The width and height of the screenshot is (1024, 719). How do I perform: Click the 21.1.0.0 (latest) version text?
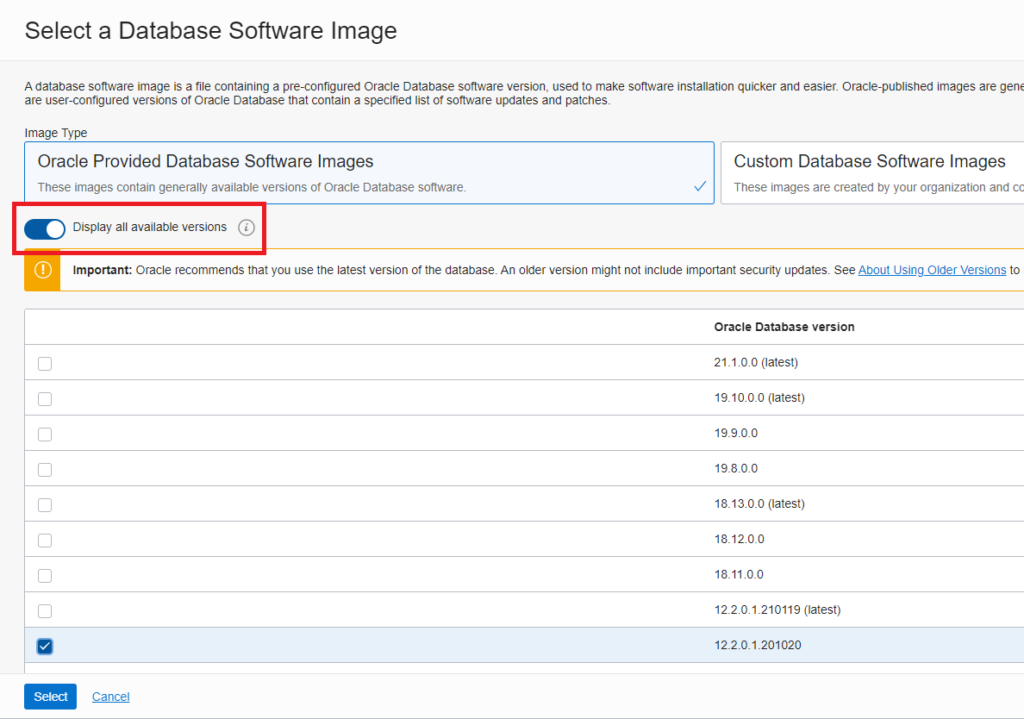(x=756, y=362)
